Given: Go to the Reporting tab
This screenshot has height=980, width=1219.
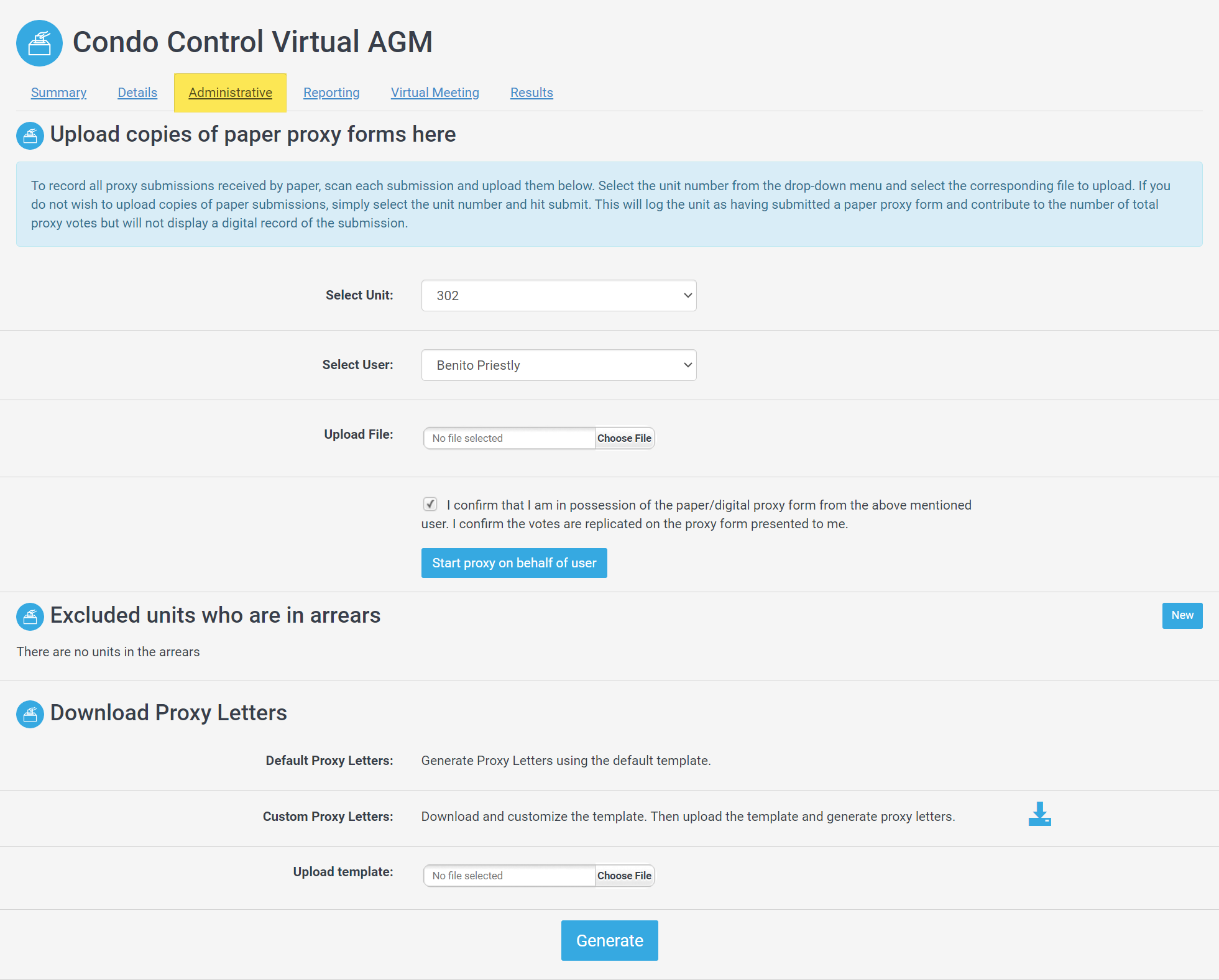Looking at the screenshot, I should pos(331,93).
